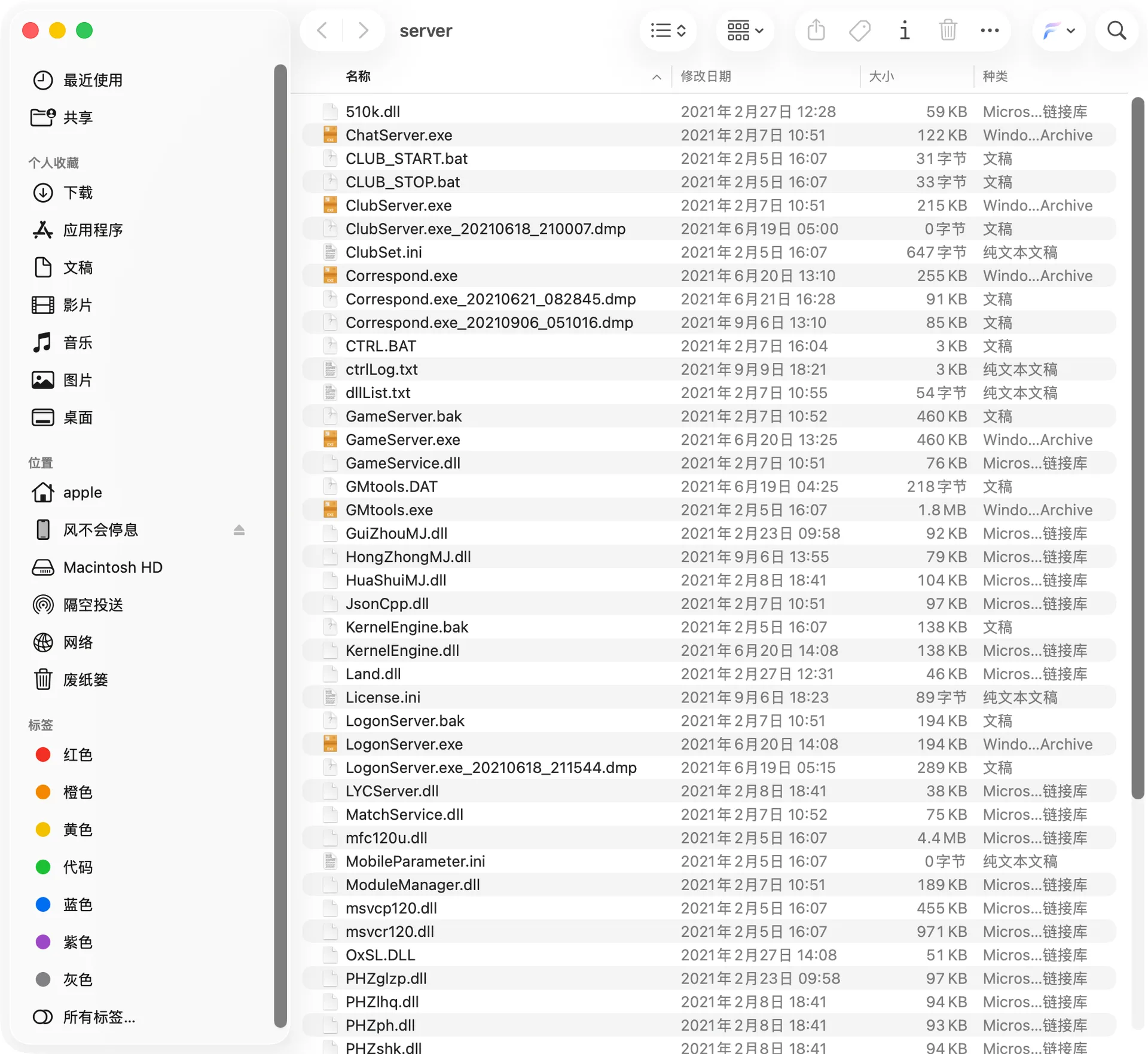The image size is (1148, 1054).
Task: Open the more actions ellipsis menu
Action: pos(990,30)
